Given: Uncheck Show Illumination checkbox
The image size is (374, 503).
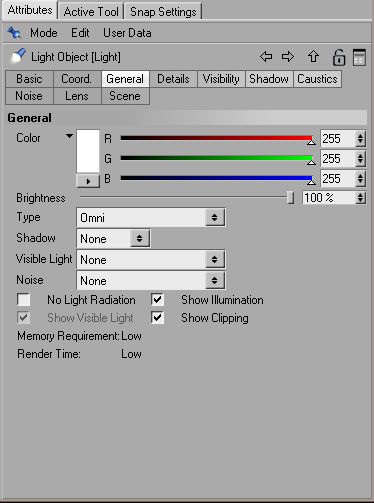Looking at the screenshot, I should coord(157,300).
